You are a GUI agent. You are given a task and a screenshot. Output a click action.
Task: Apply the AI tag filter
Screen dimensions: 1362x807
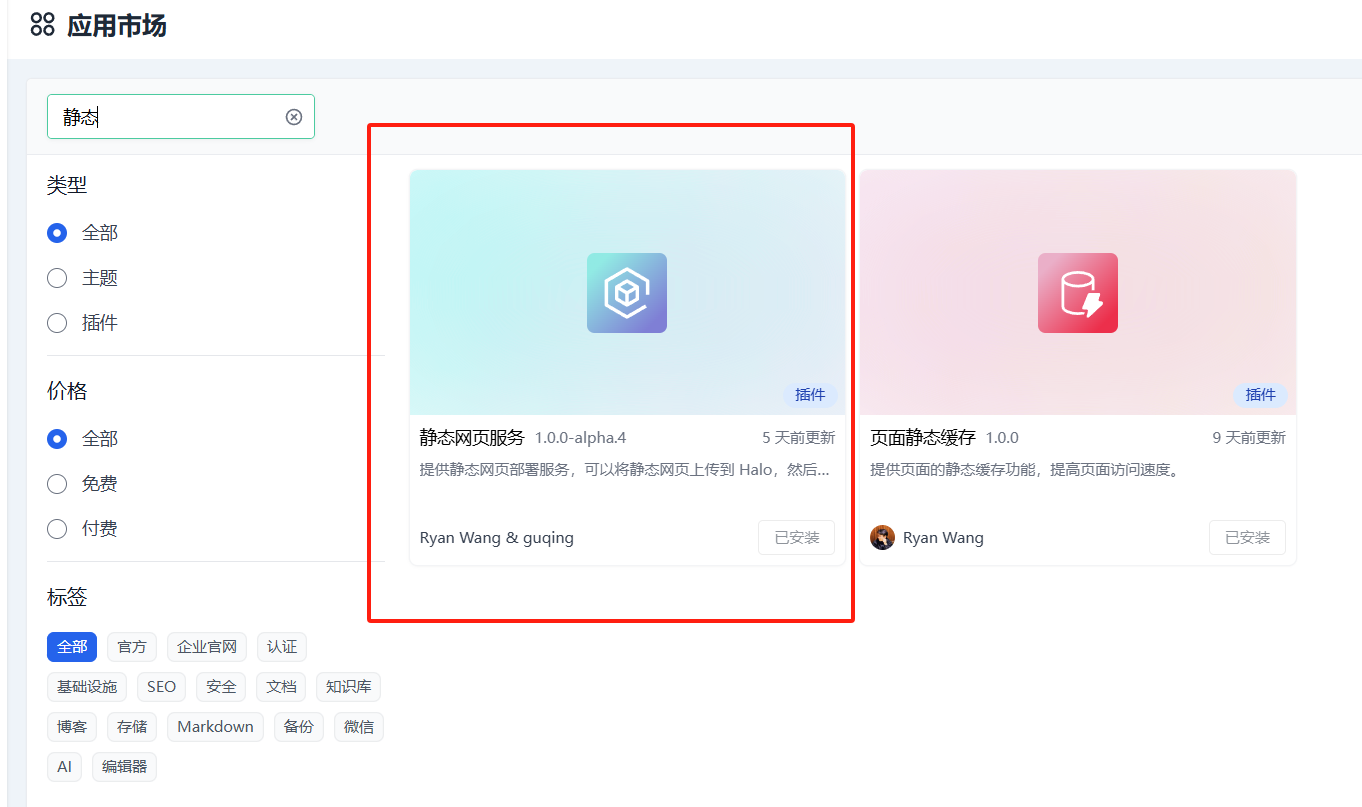point(64,767)
